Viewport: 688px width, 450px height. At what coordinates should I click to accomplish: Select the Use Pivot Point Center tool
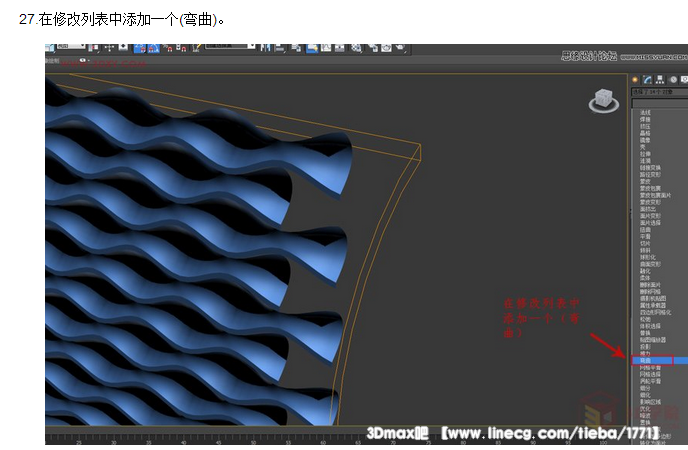[94, 47]
